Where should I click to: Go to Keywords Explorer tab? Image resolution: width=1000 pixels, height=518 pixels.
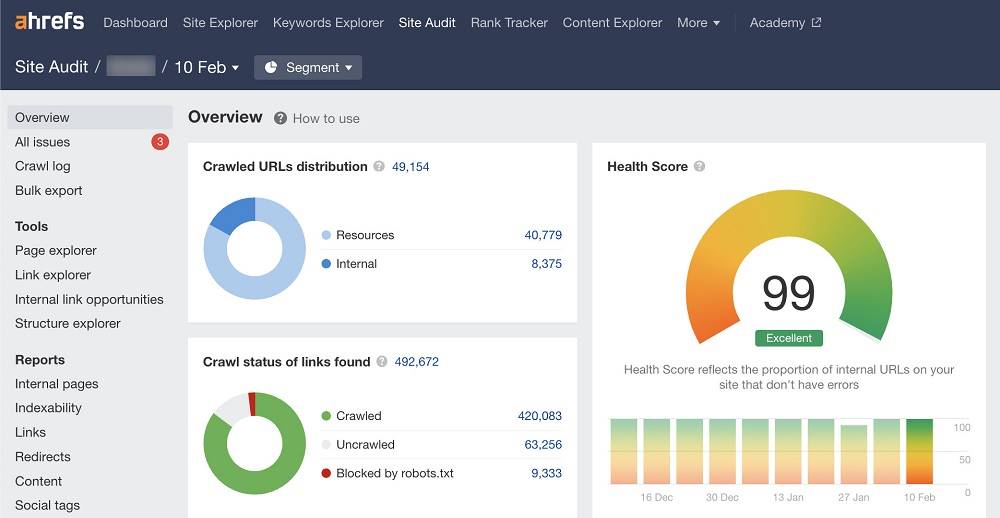[328, 22]
